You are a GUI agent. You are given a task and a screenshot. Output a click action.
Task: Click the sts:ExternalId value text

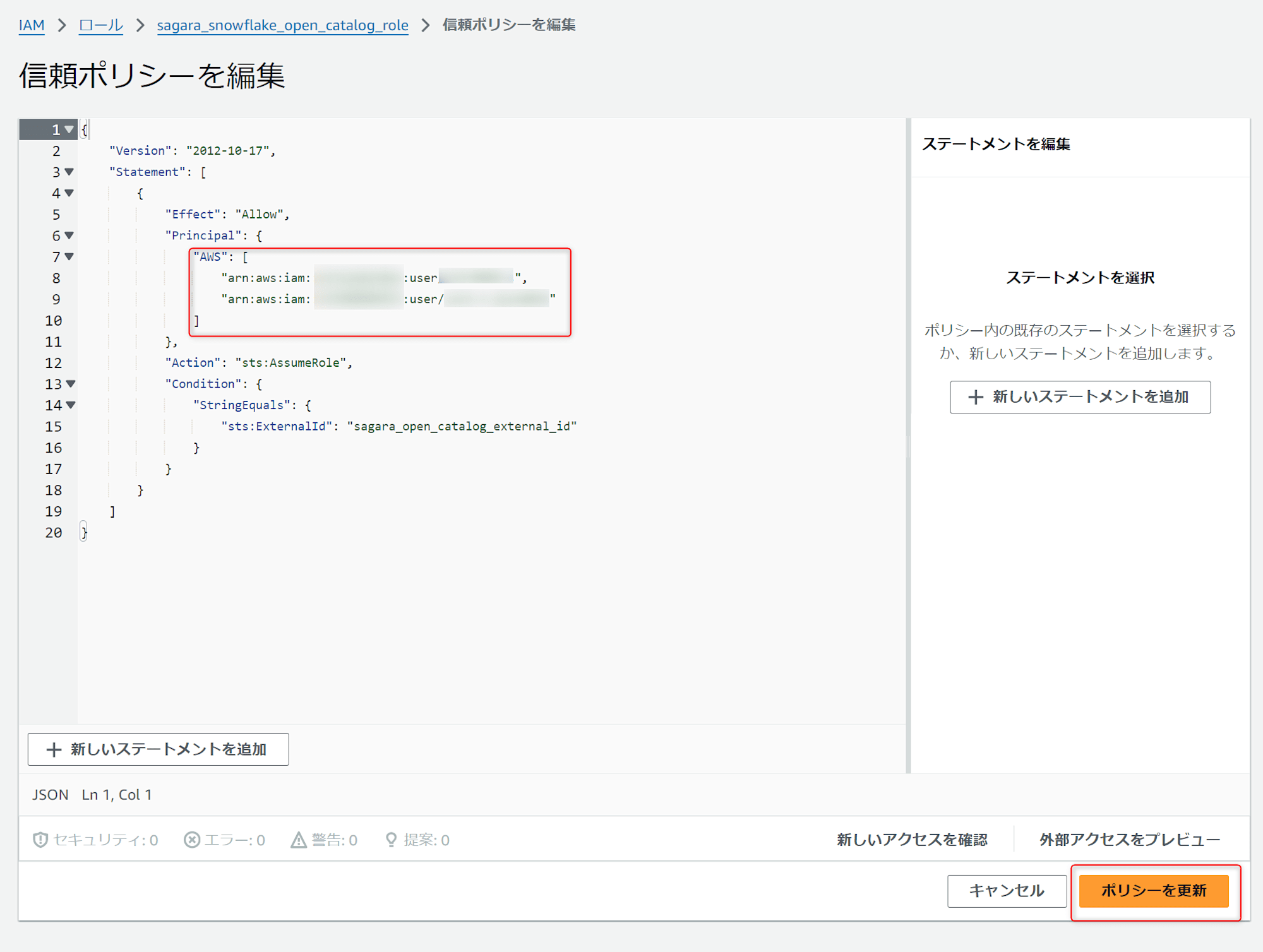click(x=462, y=427)
